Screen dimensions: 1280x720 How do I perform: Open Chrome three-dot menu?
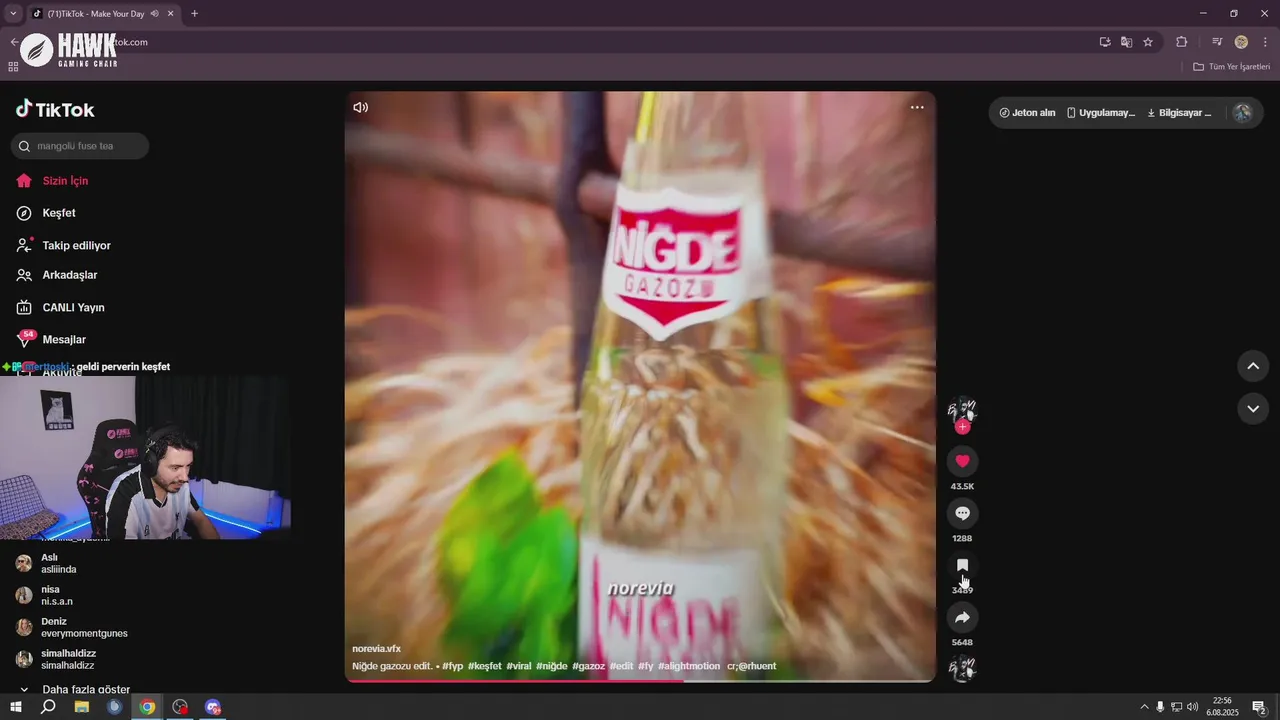tap(1265, 42)
